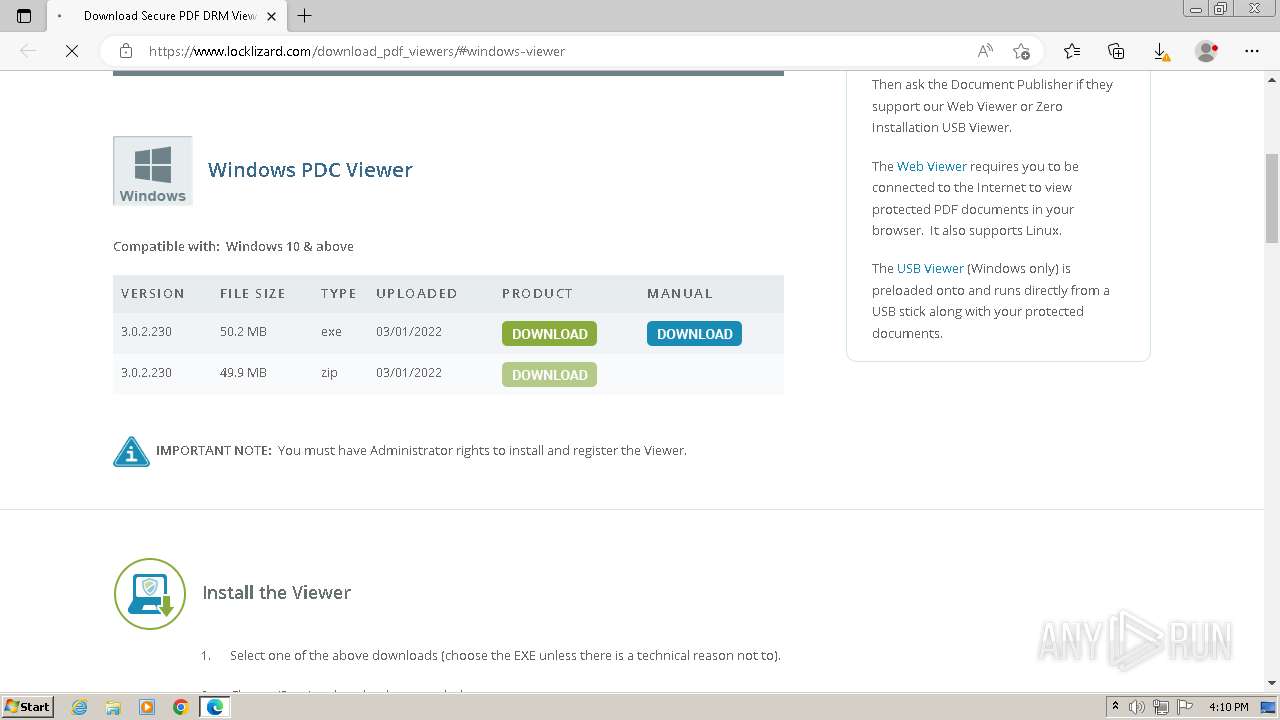Click the UPLOADED column header

(x=417, y=293)
